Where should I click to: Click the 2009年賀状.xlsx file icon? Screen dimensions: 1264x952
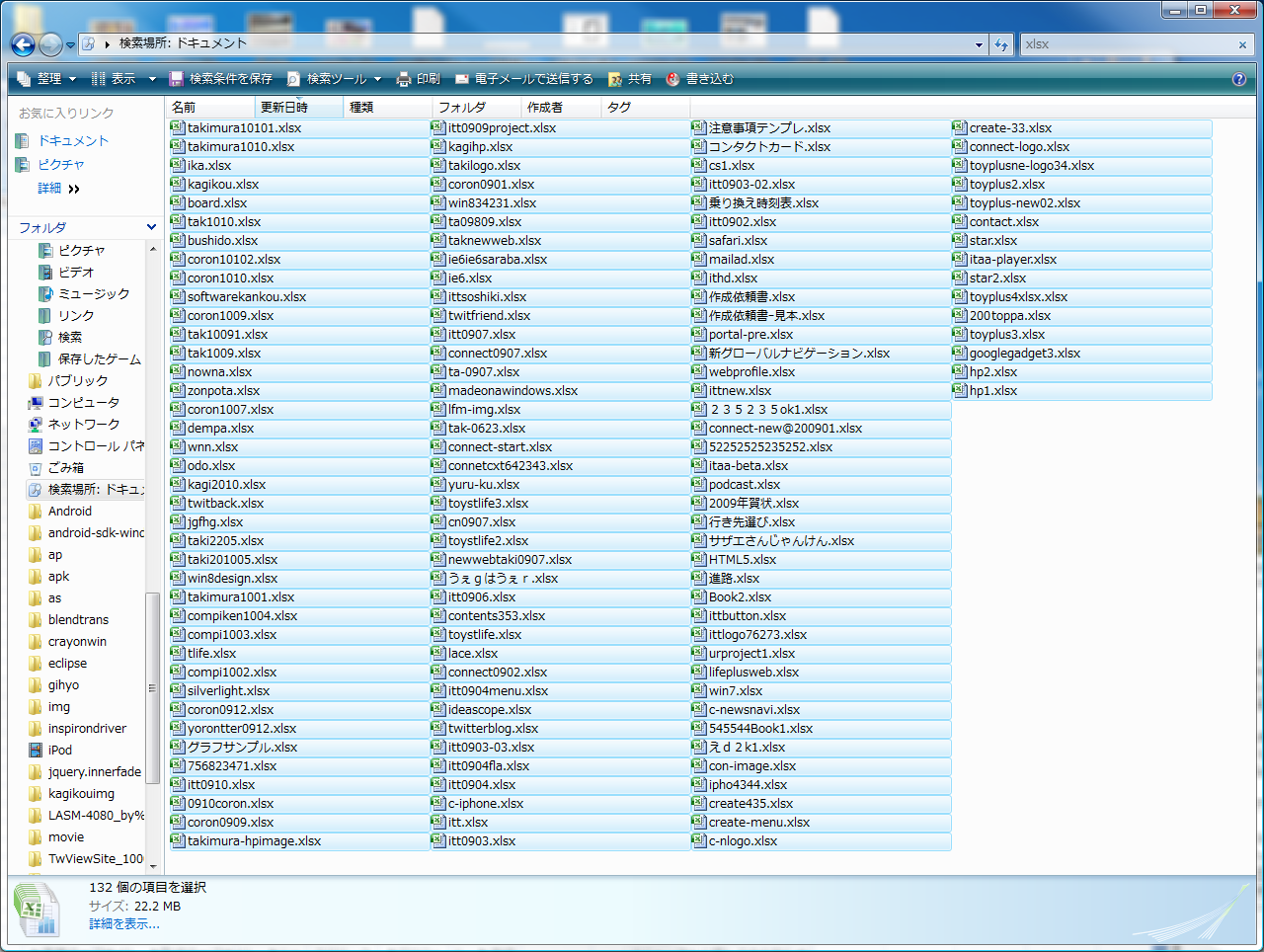coord(699,503)
